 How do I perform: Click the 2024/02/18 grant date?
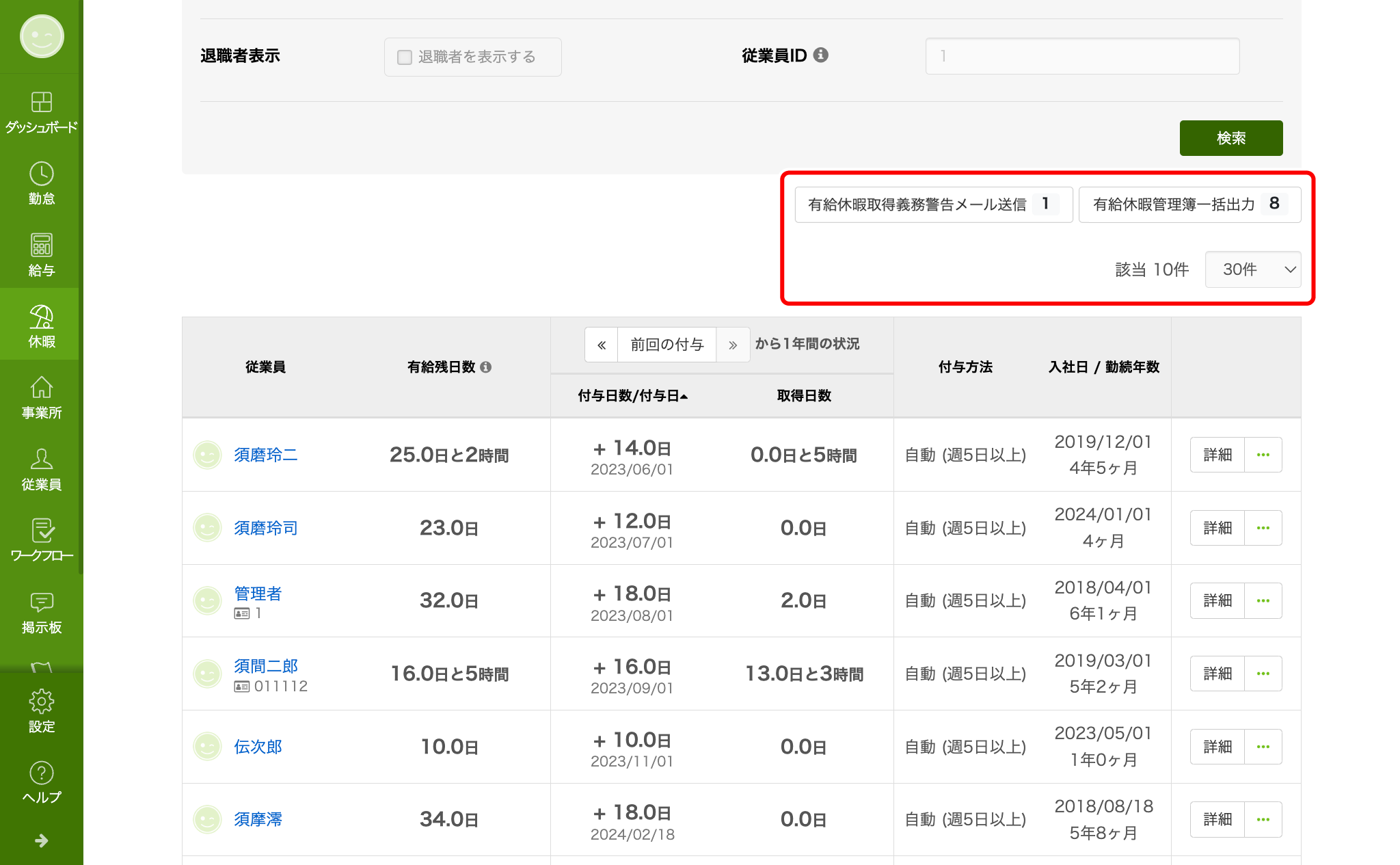[632, 834]
